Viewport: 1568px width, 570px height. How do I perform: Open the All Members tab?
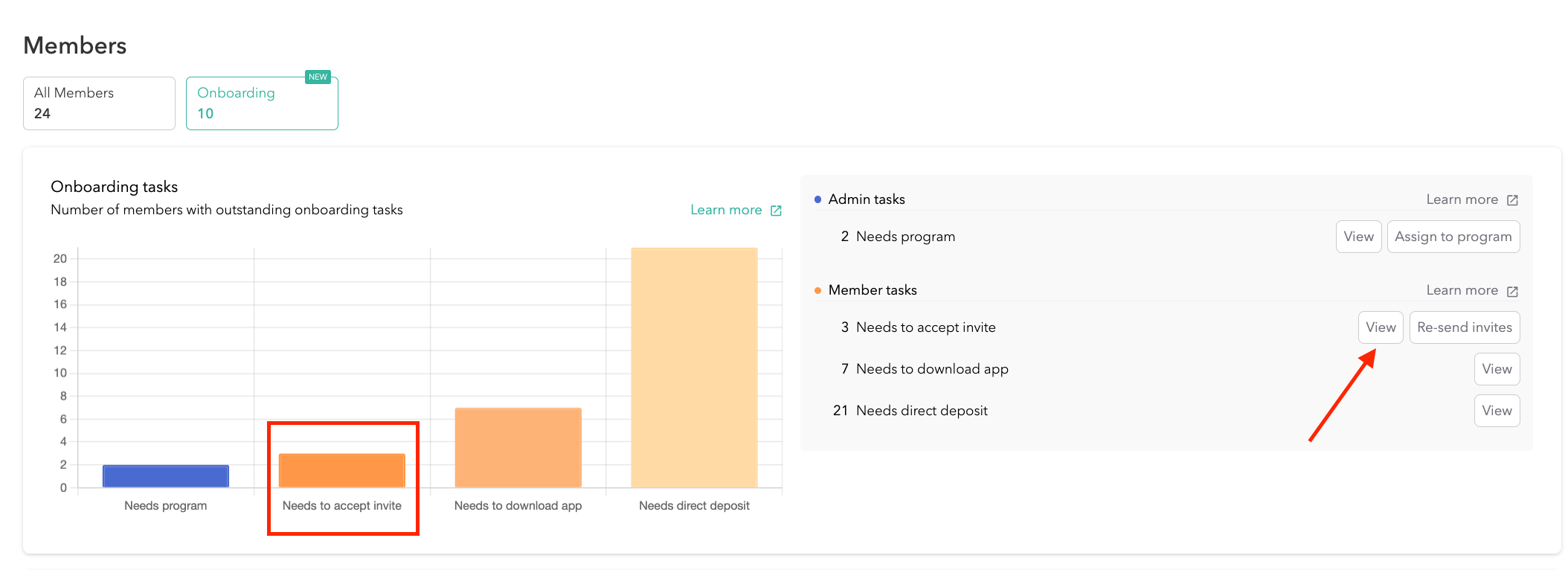tap(99, 103)
